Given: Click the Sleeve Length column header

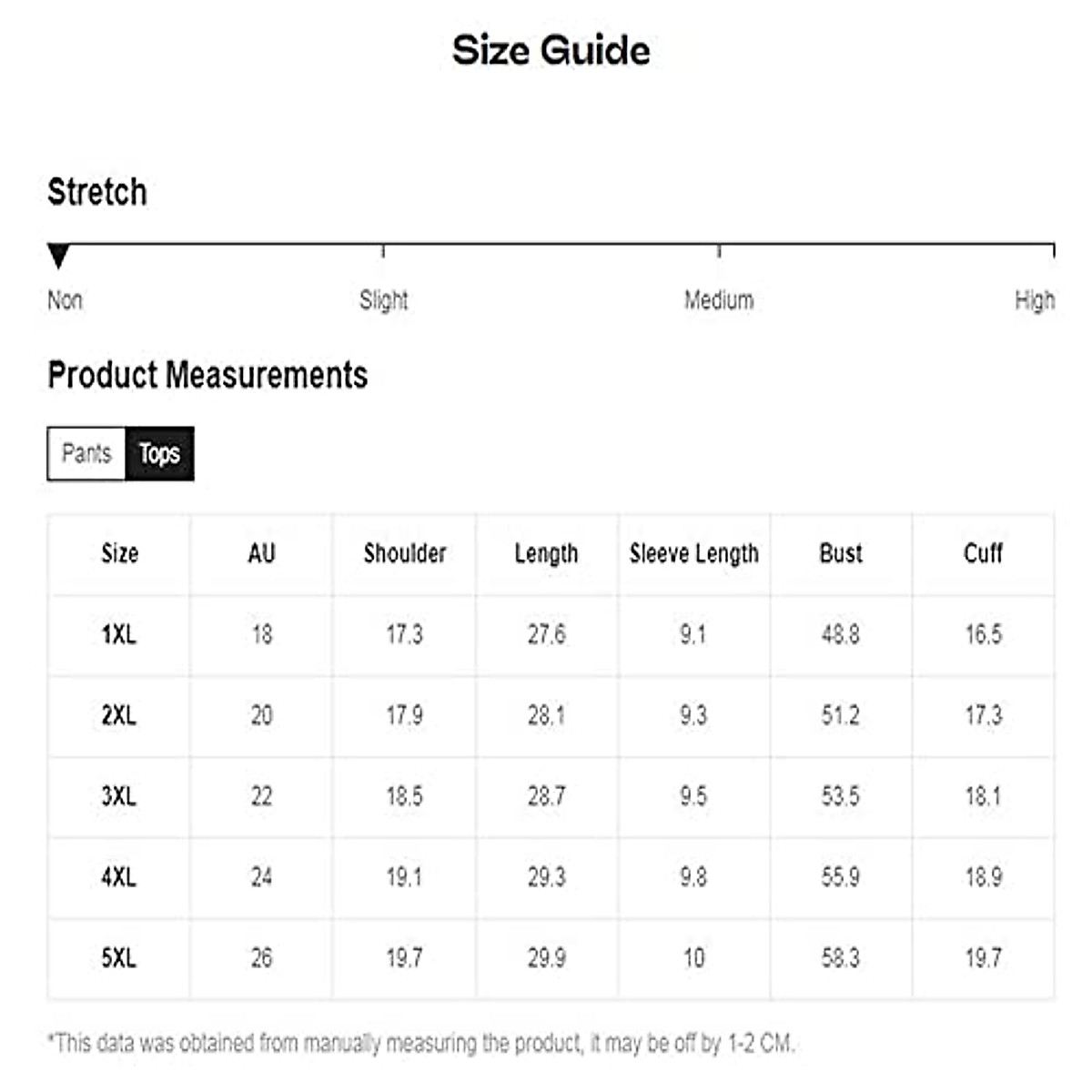Looking at the screenshot, I should pos(693,553).
